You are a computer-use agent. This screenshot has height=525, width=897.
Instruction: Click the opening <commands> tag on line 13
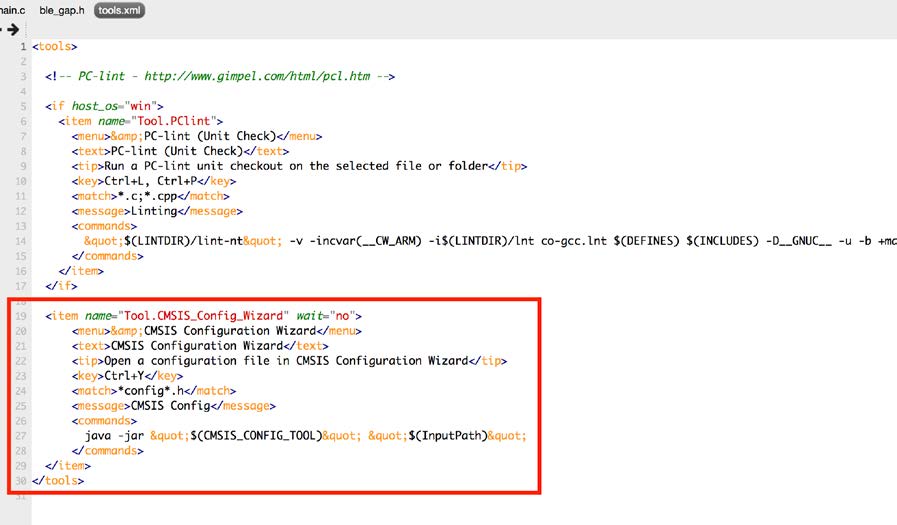pos(104,226)
